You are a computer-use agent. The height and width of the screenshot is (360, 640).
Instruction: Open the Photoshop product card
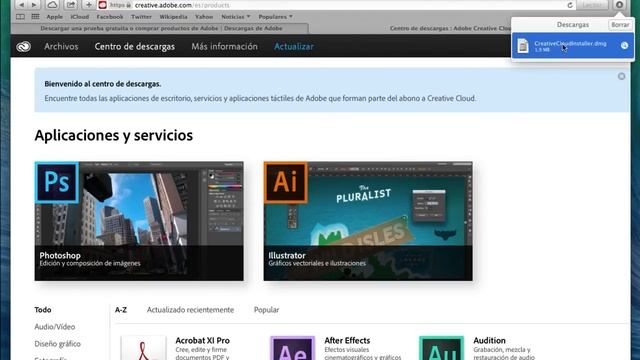[139, 221]
